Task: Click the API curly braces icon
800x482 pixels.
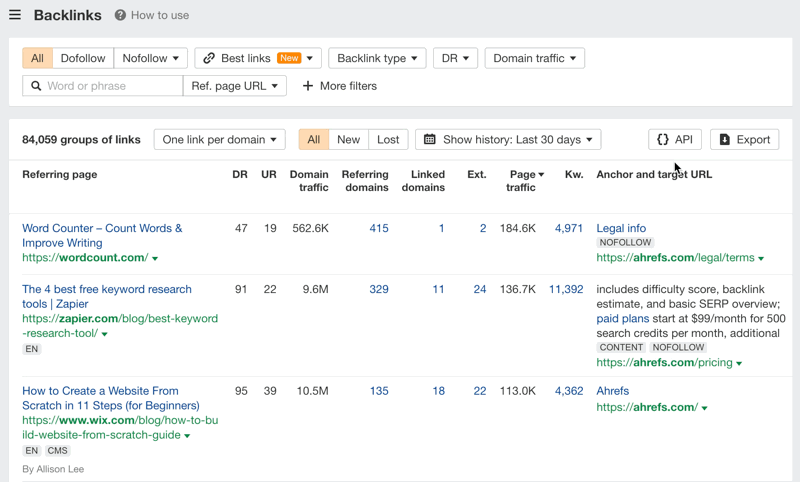Action: pos(663,140)
